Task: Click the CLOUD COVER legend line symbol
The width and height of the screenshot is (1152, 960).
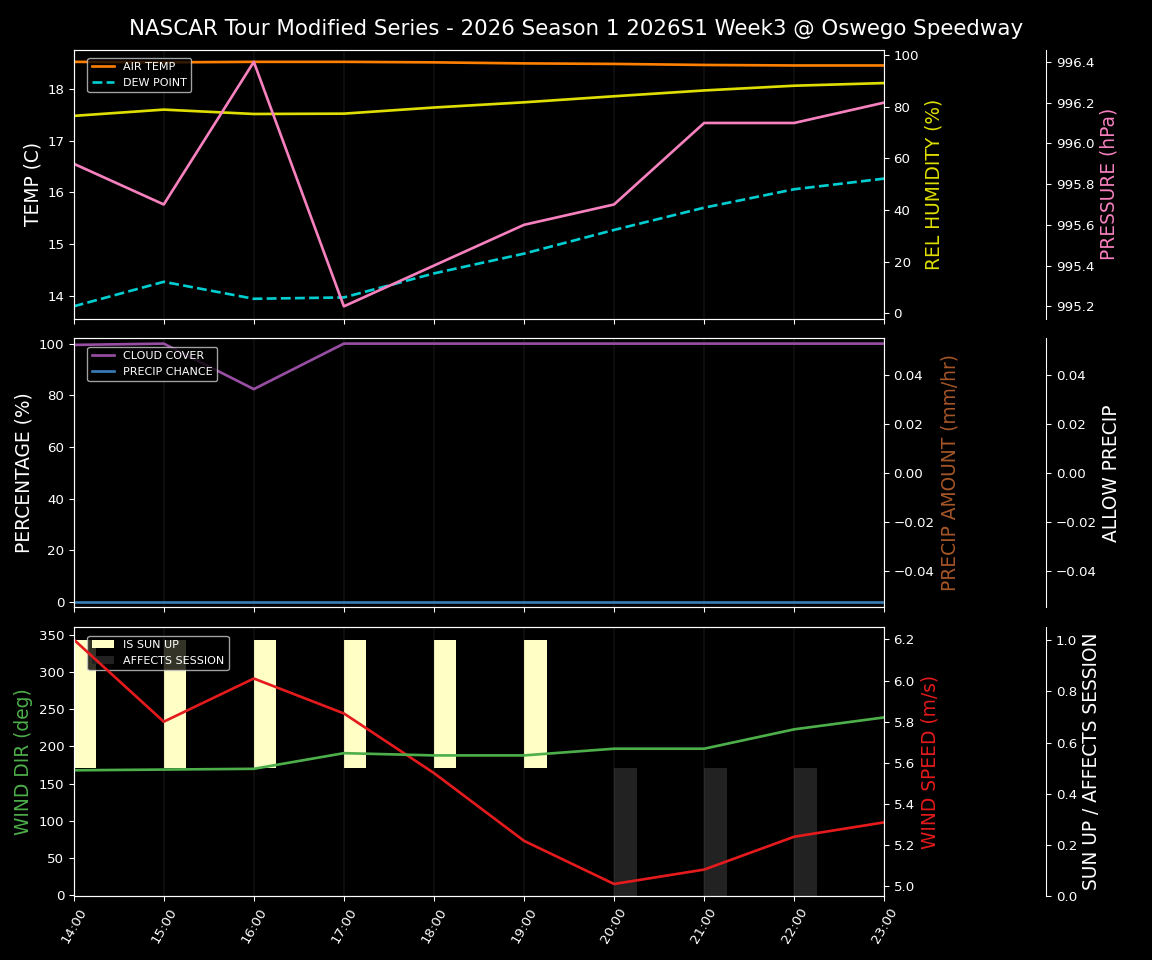Action: [x=104, y=355]
